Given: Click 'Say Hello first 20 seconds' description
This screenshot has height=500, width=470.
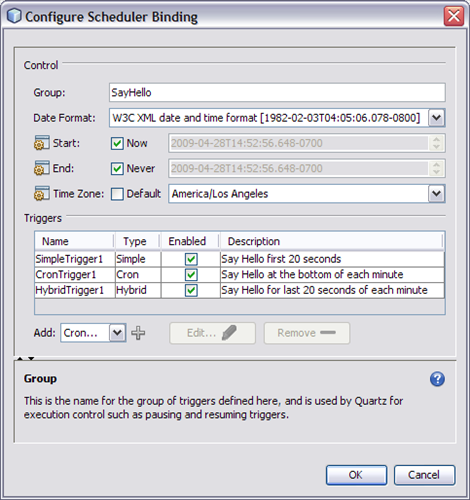Looking at the screenshot, I should point(332,259).
